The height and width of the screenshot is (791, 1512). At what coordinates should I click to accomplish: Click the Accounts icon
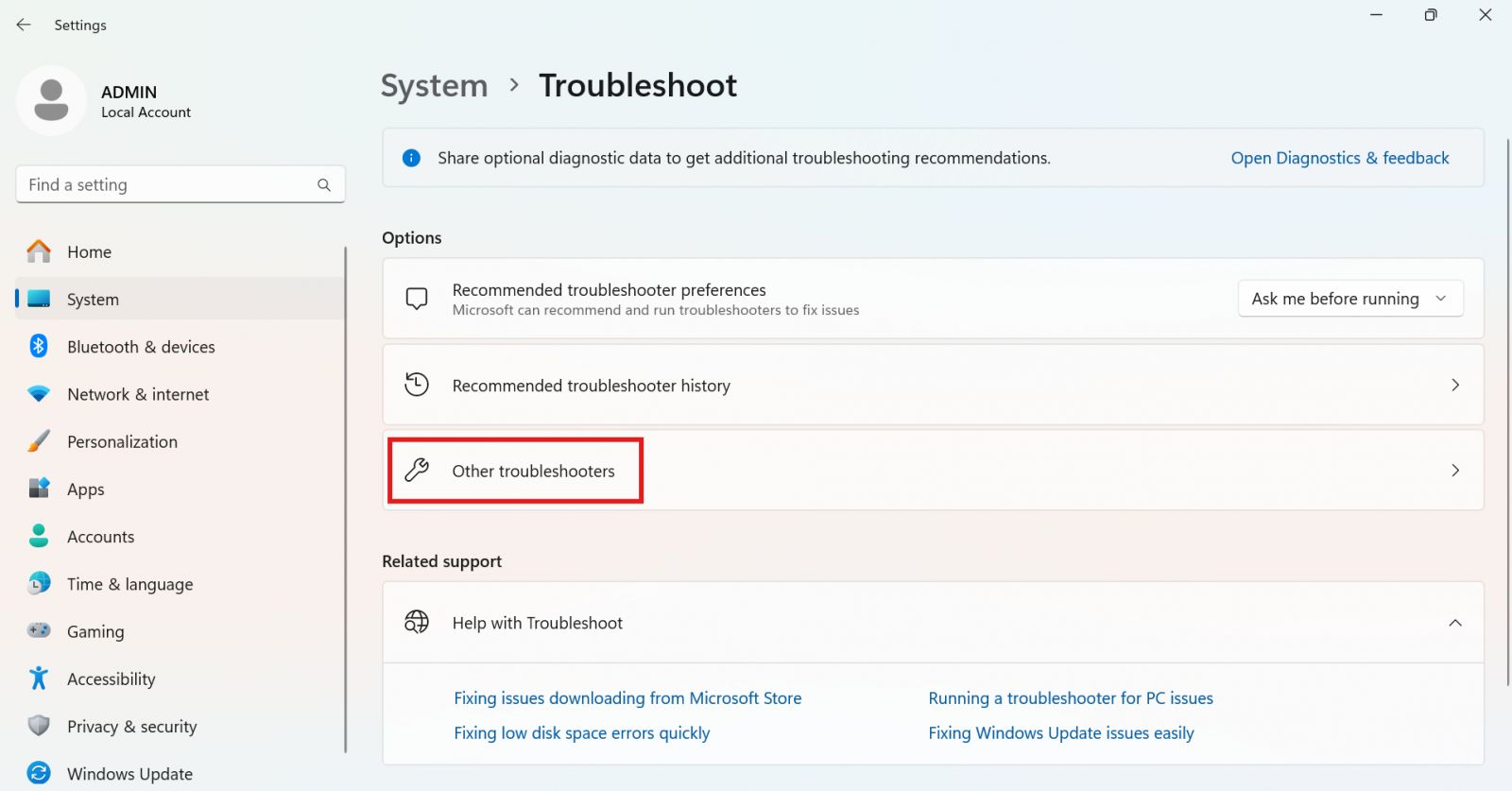[x=38, y=537]
